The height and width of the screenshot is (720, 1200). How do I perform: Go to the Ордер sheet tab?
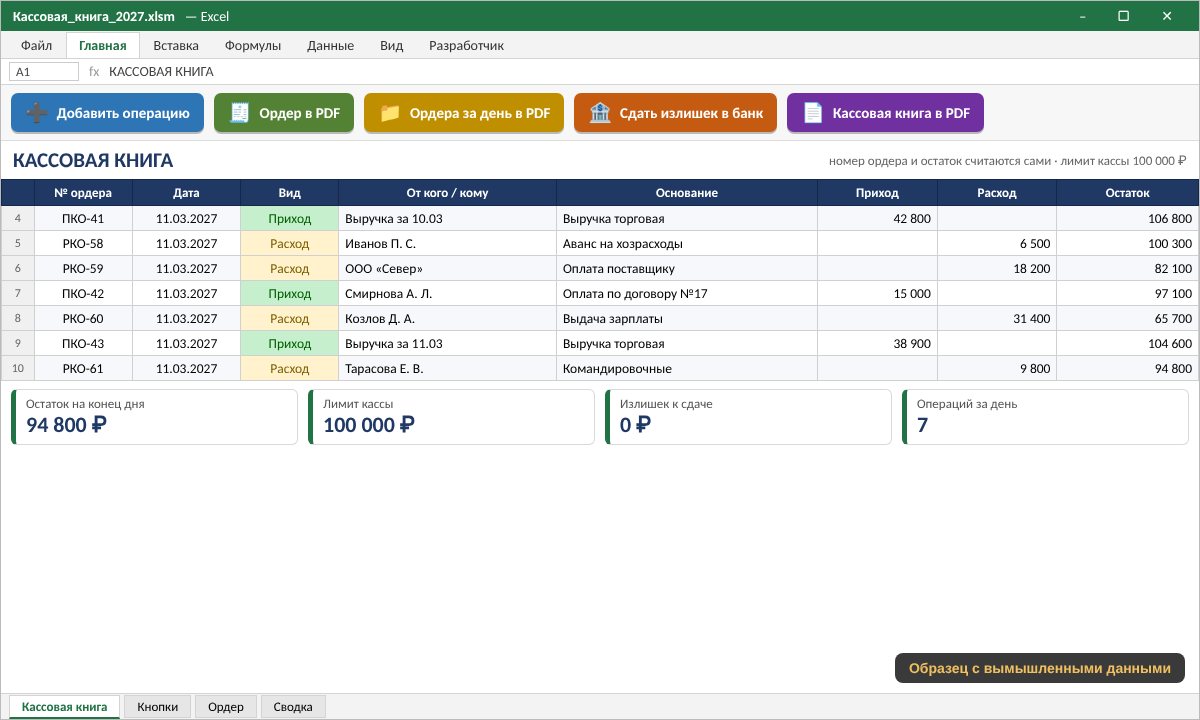(226, 707)
